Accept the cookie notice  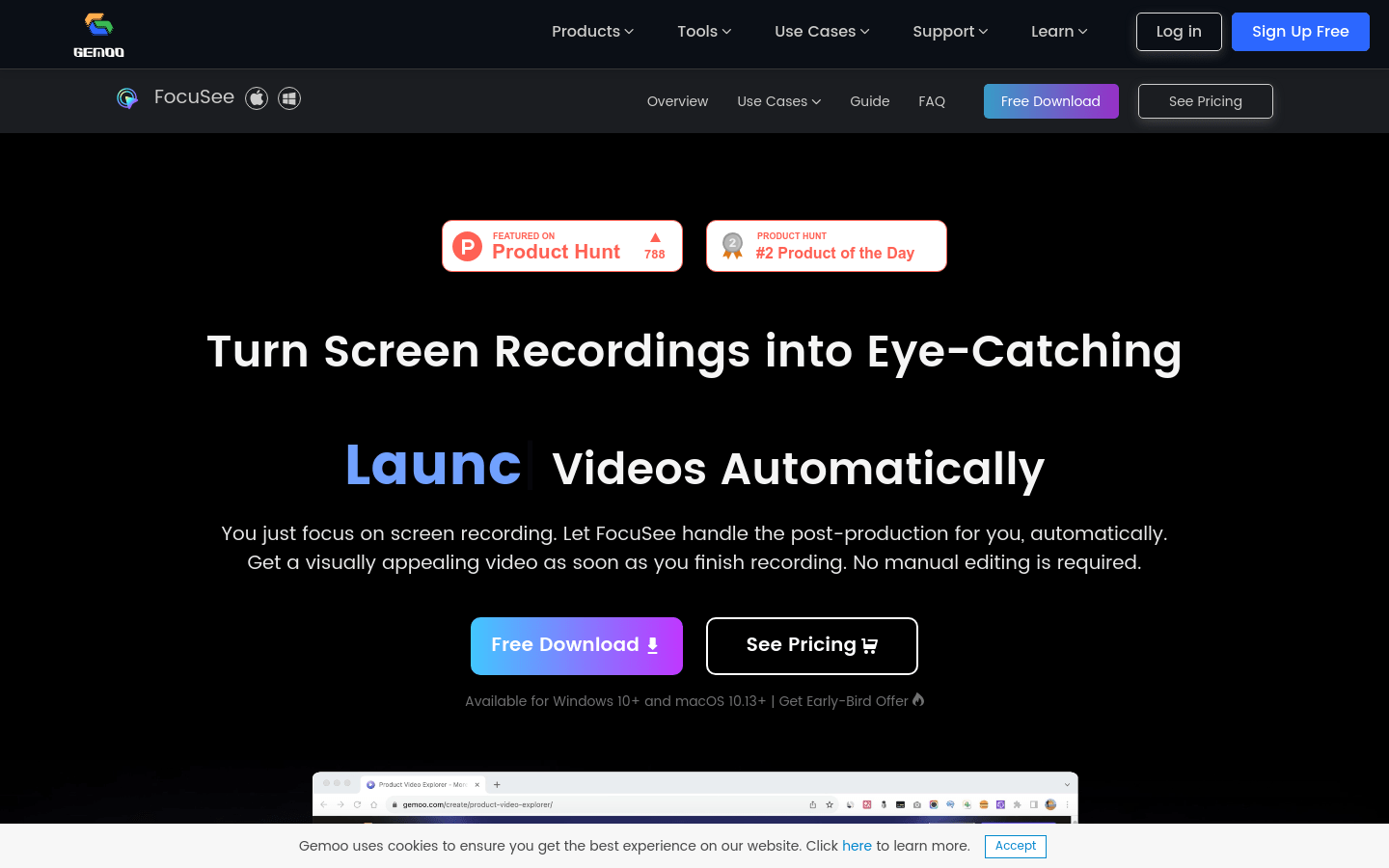coord(1016,846)
